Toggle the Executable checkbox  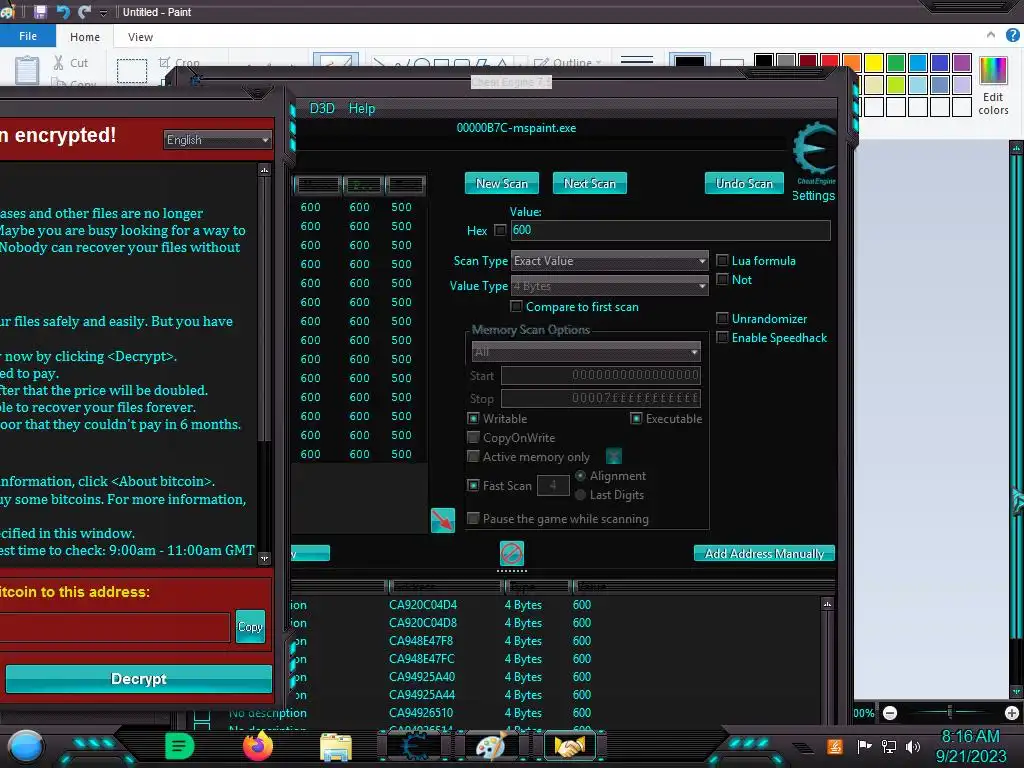636,418
